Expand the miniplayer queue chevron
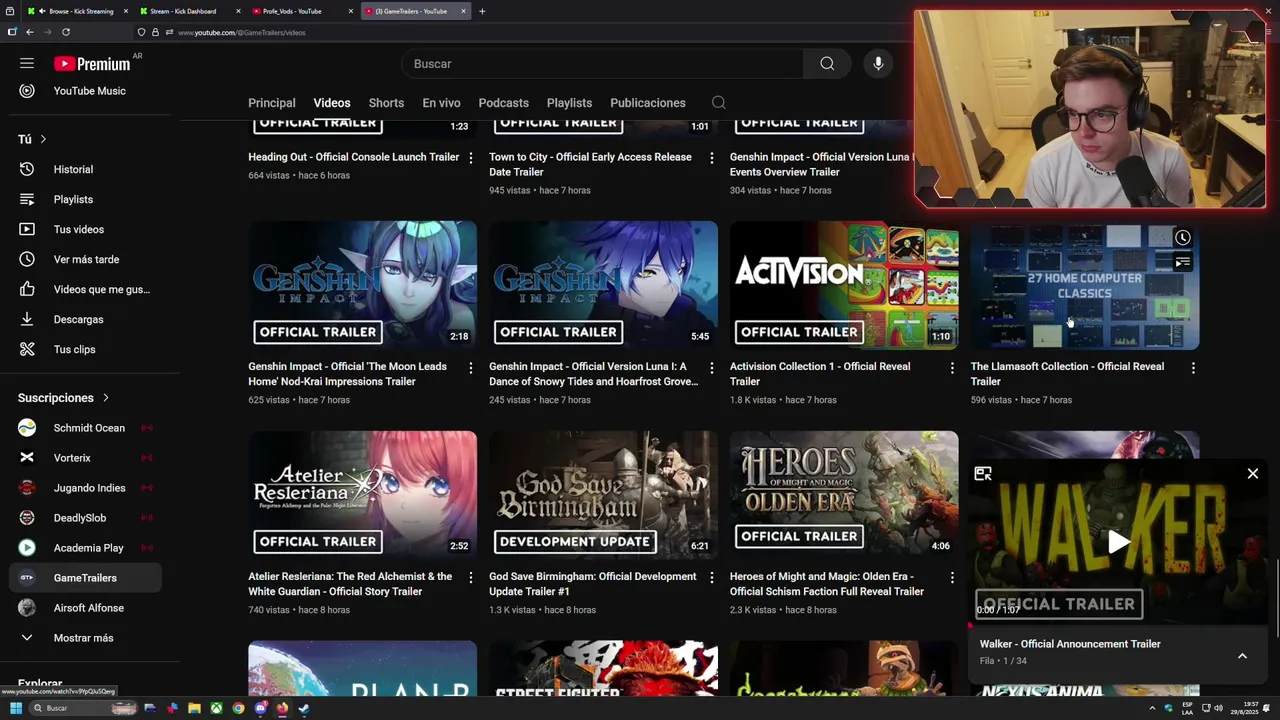Viewport: 1280px width, 720px height. click(1242, 656)
